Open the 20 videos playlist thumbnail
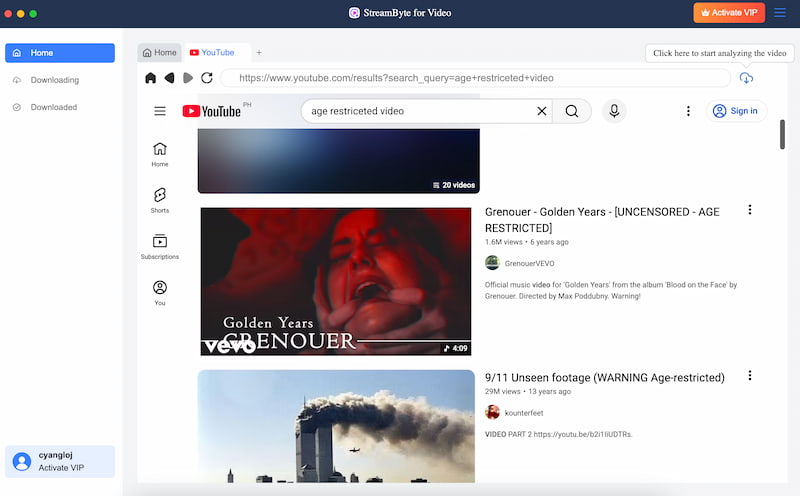This screenshot has width=800, height=496. coord(339,161)
